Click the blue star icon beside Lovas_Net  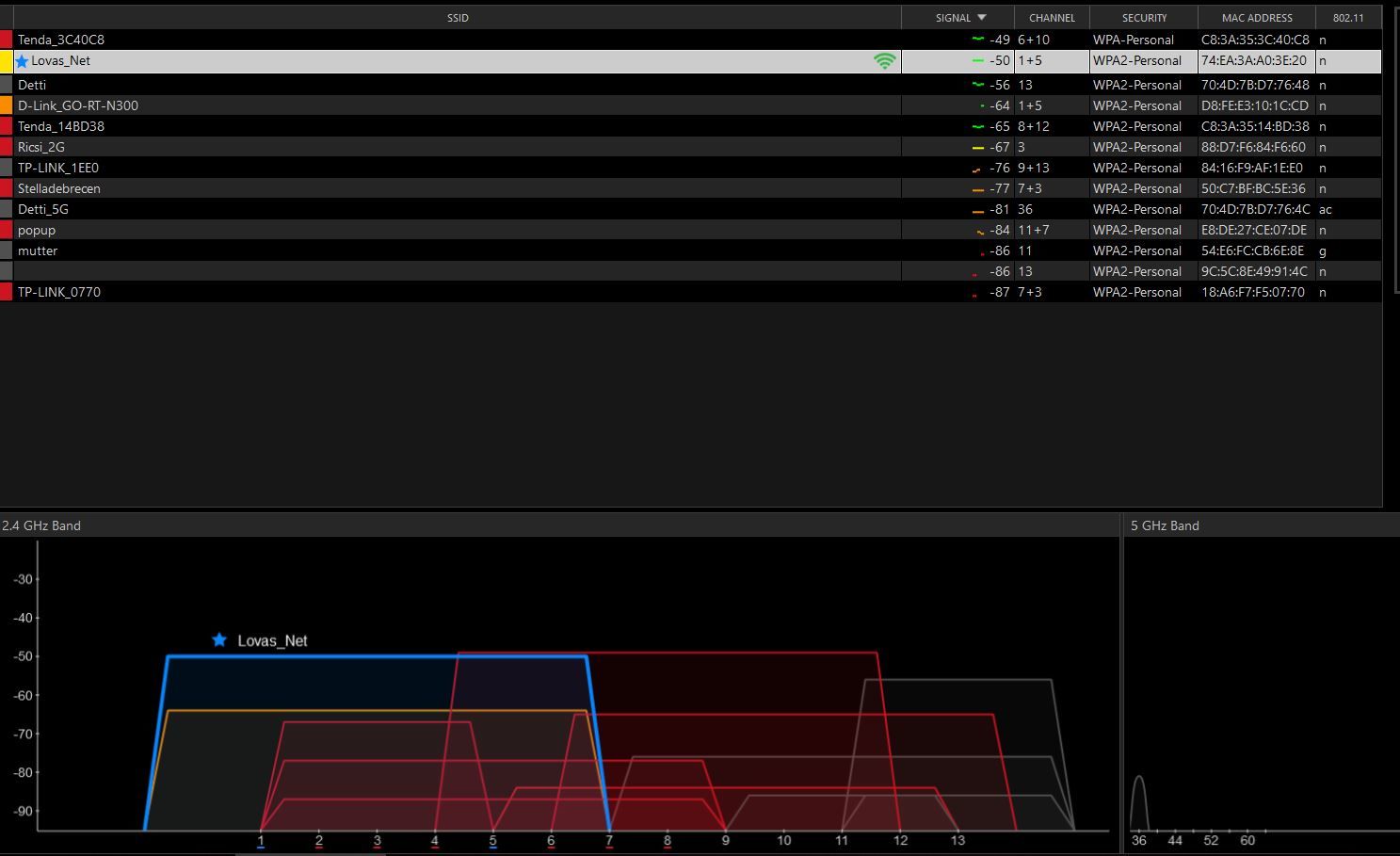[x=23, y=61]
